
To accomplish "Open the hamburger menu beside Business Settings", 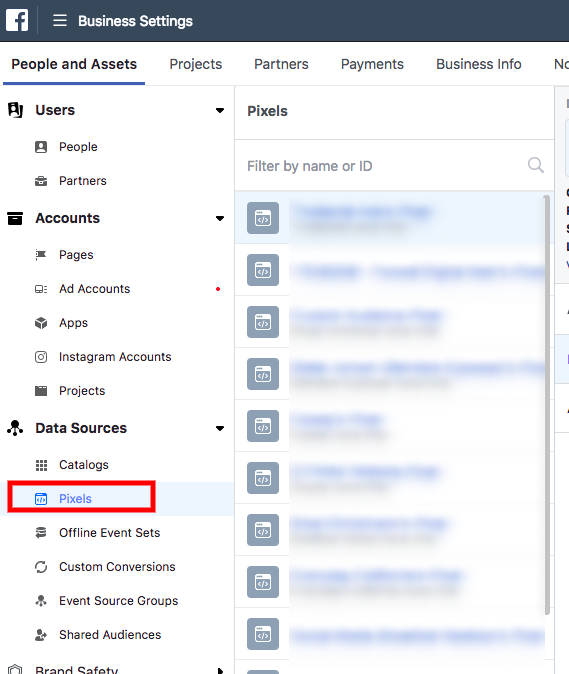I will pyautogui.click(x=60, y=20).
